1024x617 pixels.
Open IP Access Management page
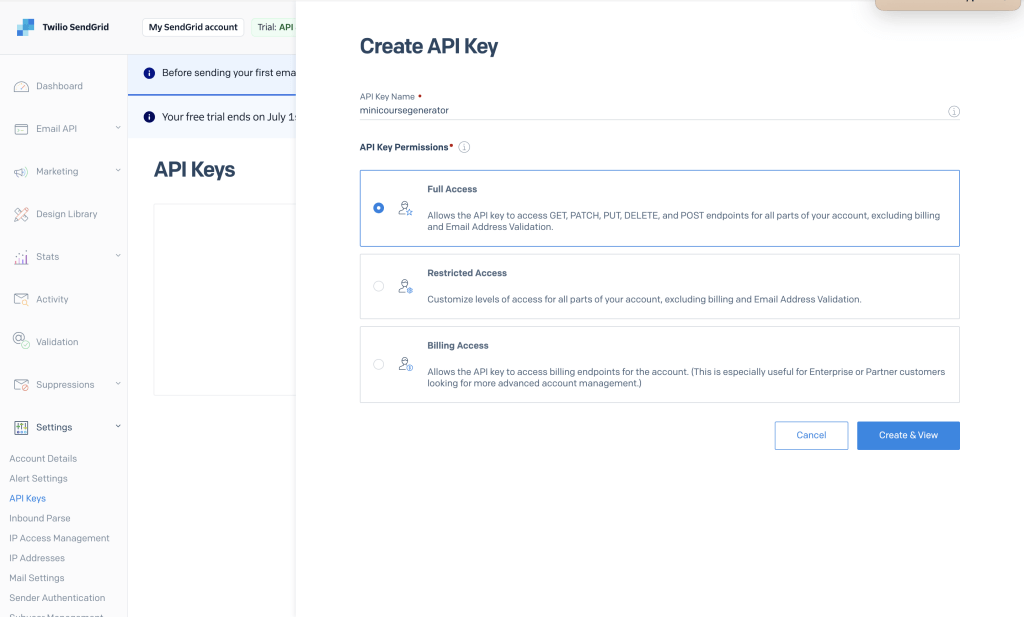[x=59, y=538]
